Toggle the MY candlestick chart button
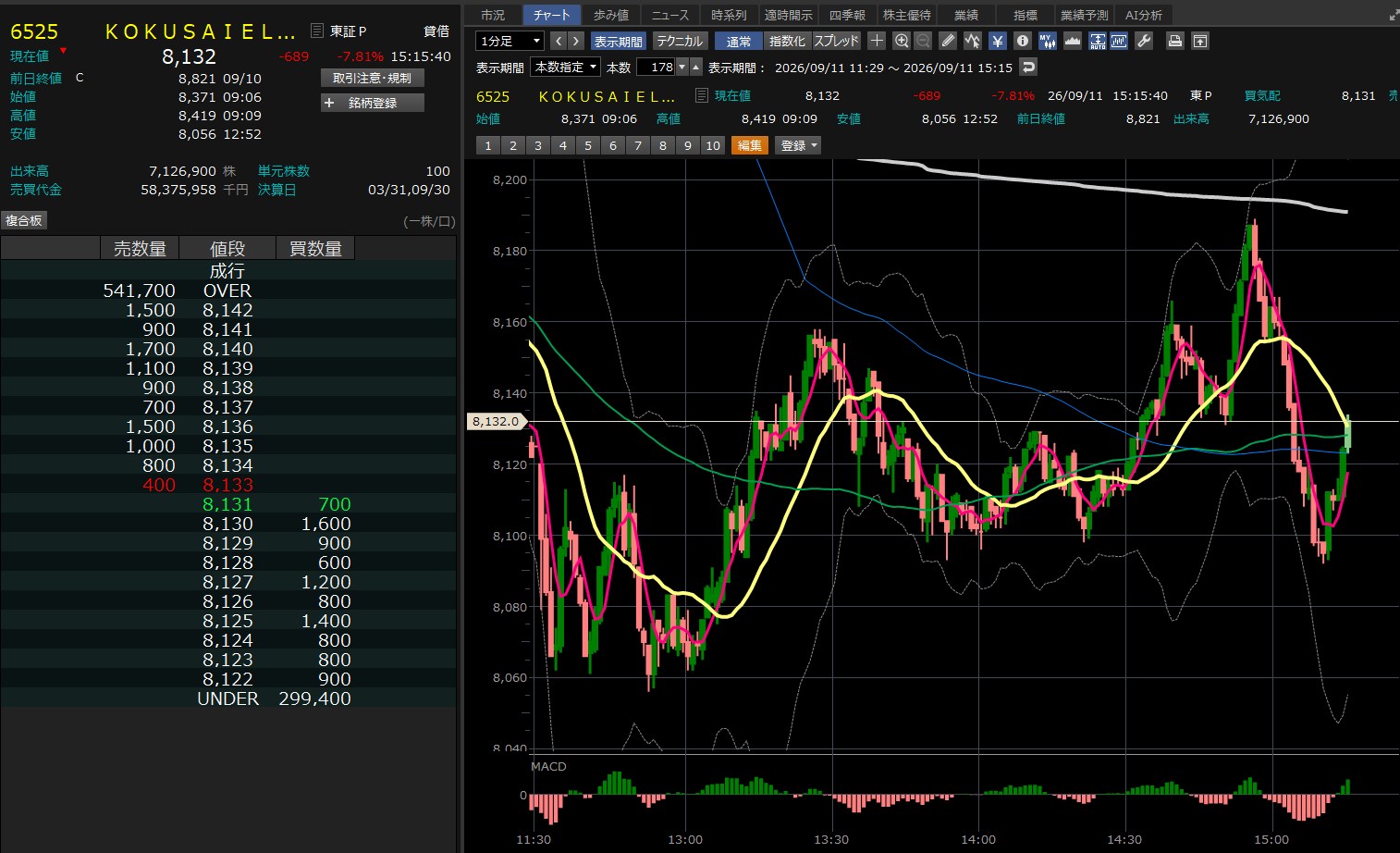Image resolution: width=1400 pixels, height=853 pixels. tap(1048, 41)
